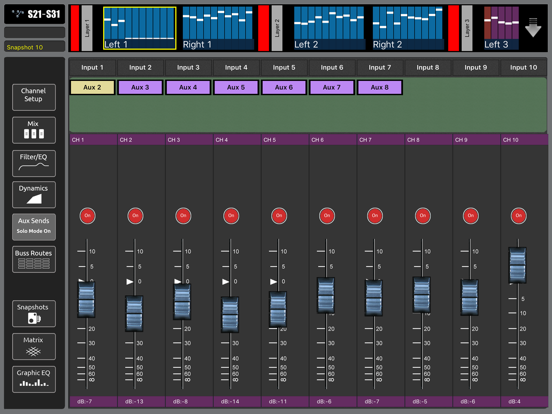Expand the Layer 3 bank label
This screenshot has height=414, width=552.
[467, 28]
